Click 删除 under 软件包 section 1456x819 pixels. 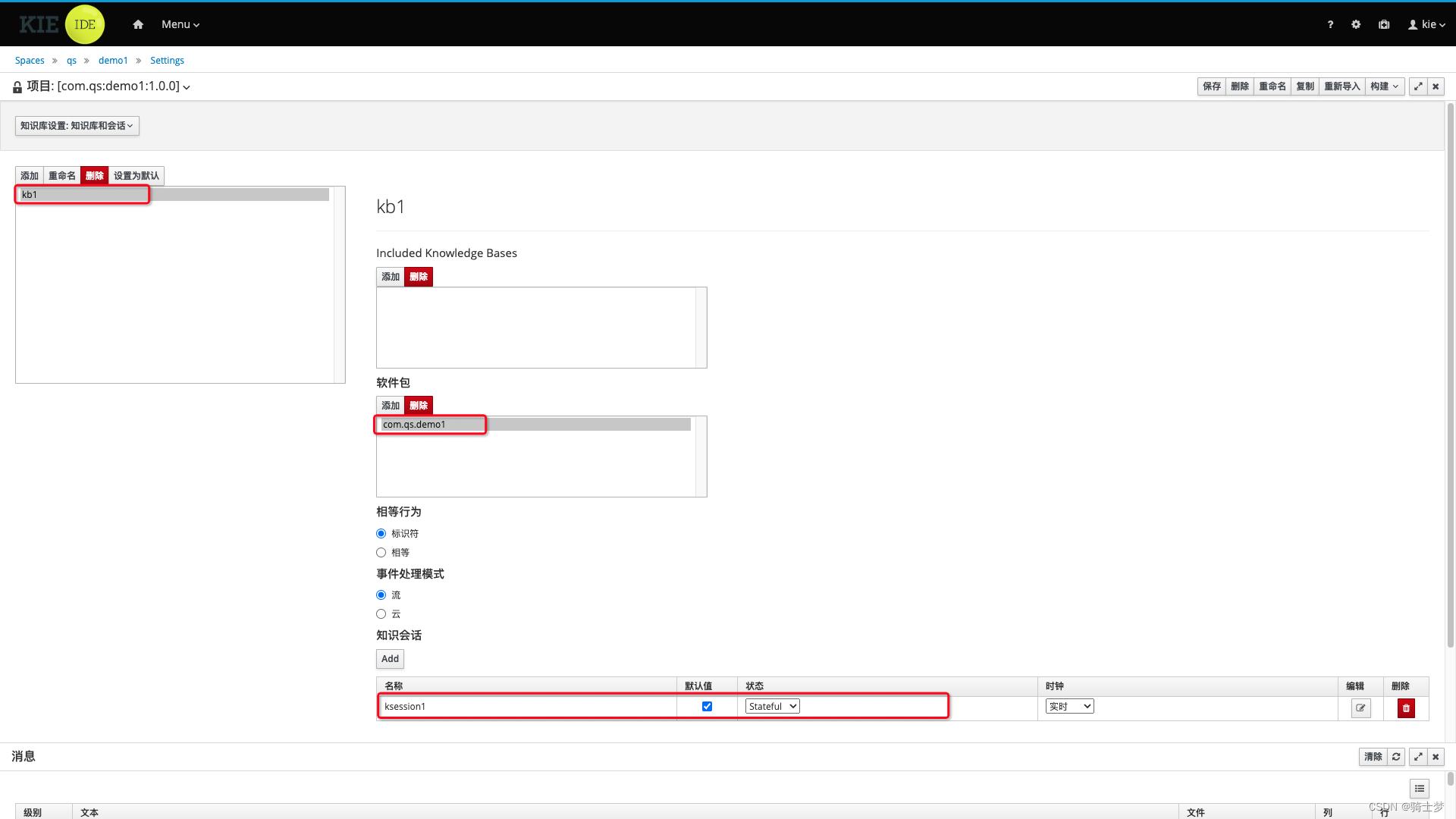(419, 406)
